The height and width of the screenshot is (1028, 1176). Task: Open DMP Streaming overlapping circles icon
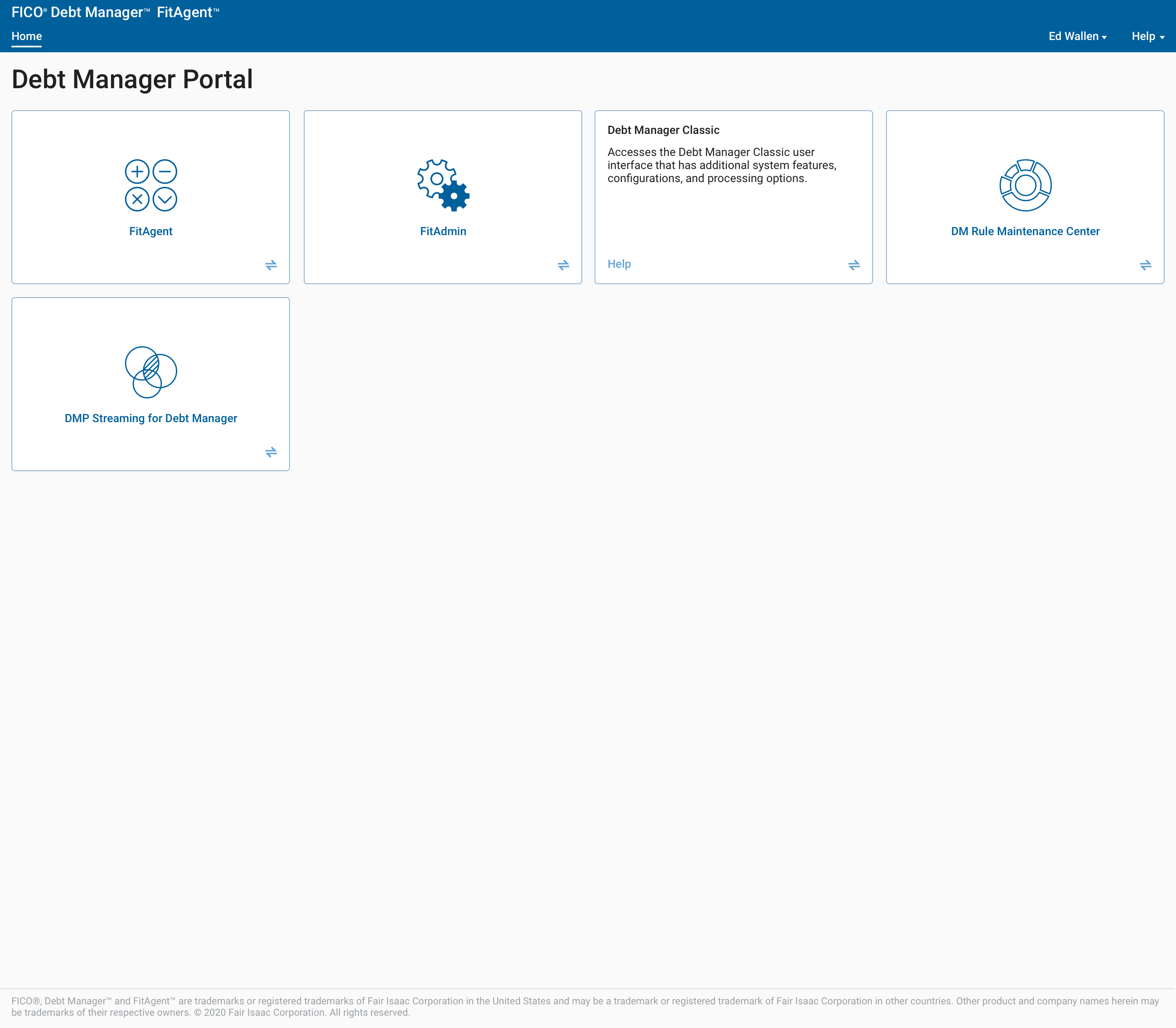(x=151, y=372)
